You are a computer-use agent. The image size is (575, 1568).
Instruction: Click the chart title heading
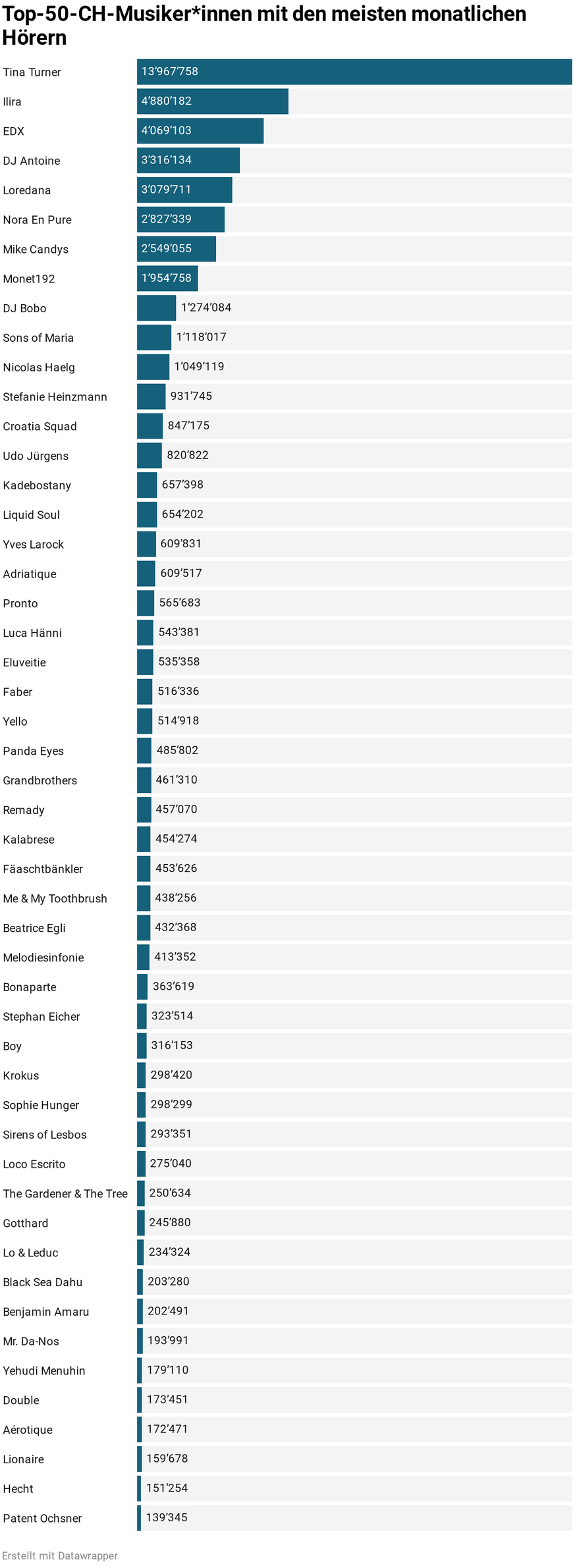pos(264,25)
